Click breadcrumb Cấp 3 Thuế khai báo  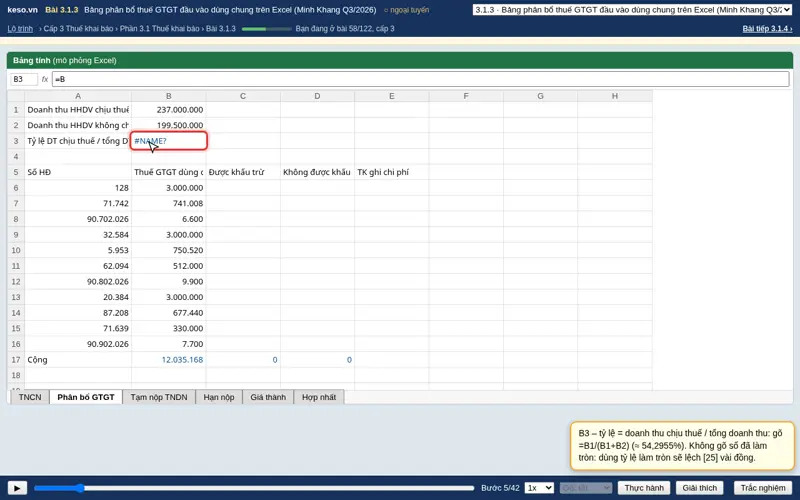(78, 29)
